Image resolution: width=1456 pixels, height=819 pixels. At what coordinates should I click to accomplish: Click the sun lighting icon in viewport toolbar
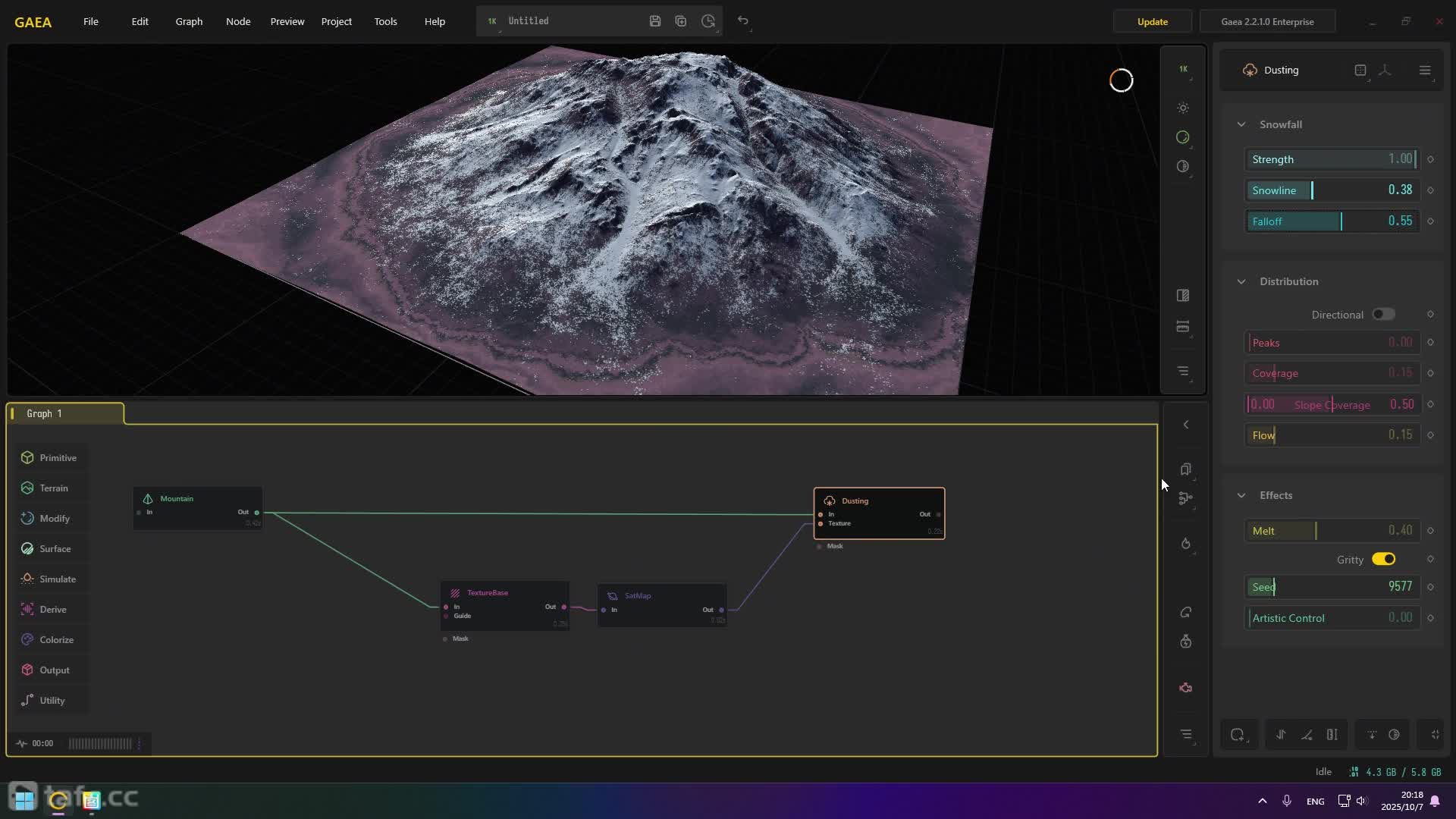point(1183,108)
